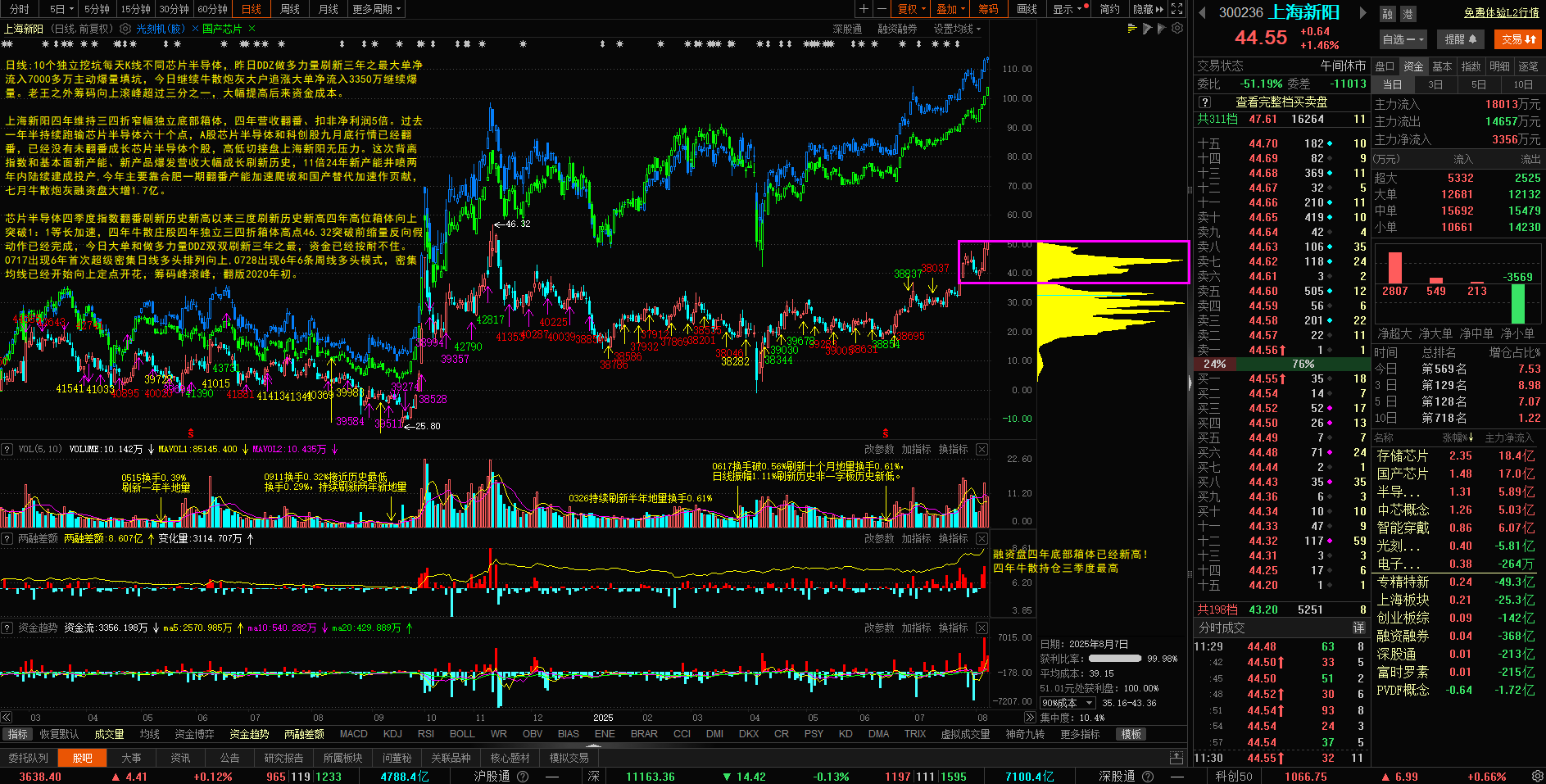The image size is (1546, 784).
Task: Click 免费体验L2行情 link
Action: (x=1502, y=12)
